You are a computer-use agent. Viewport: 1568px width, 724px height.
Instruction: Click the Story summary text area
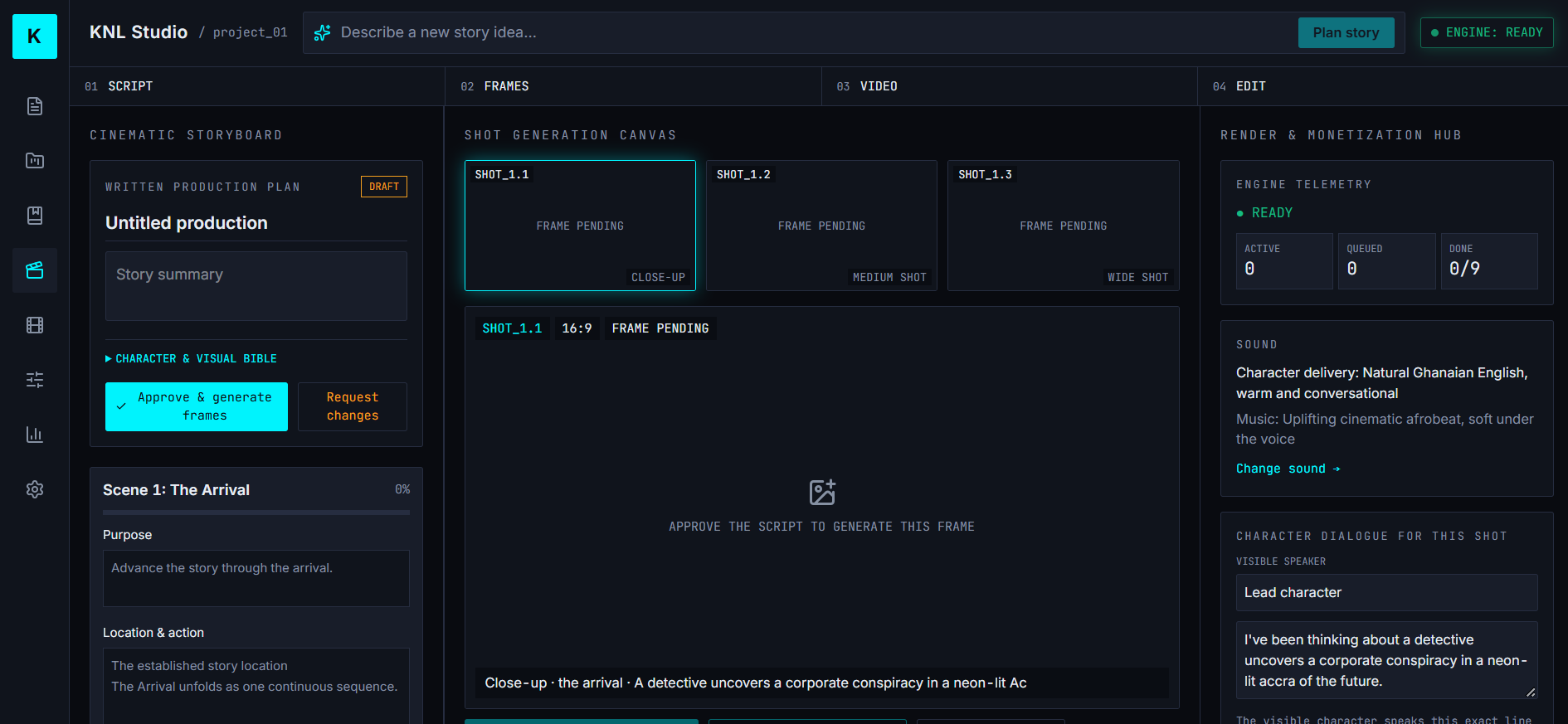(x=256, y=286)
